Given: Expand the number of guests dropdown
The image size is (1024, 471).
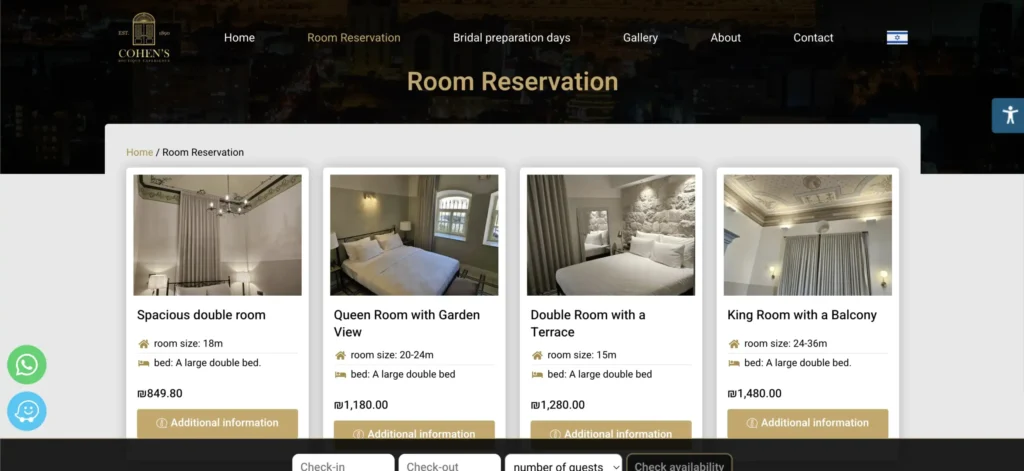Looking at the screenshot, I should pyautogui.click(x=563, y=465).
